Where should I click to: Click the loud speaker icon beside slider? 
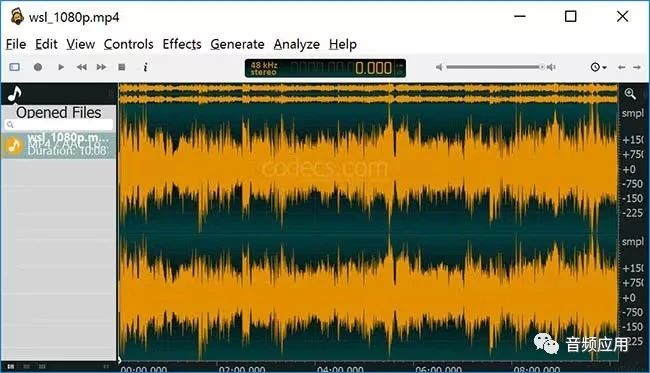point(551,67)
